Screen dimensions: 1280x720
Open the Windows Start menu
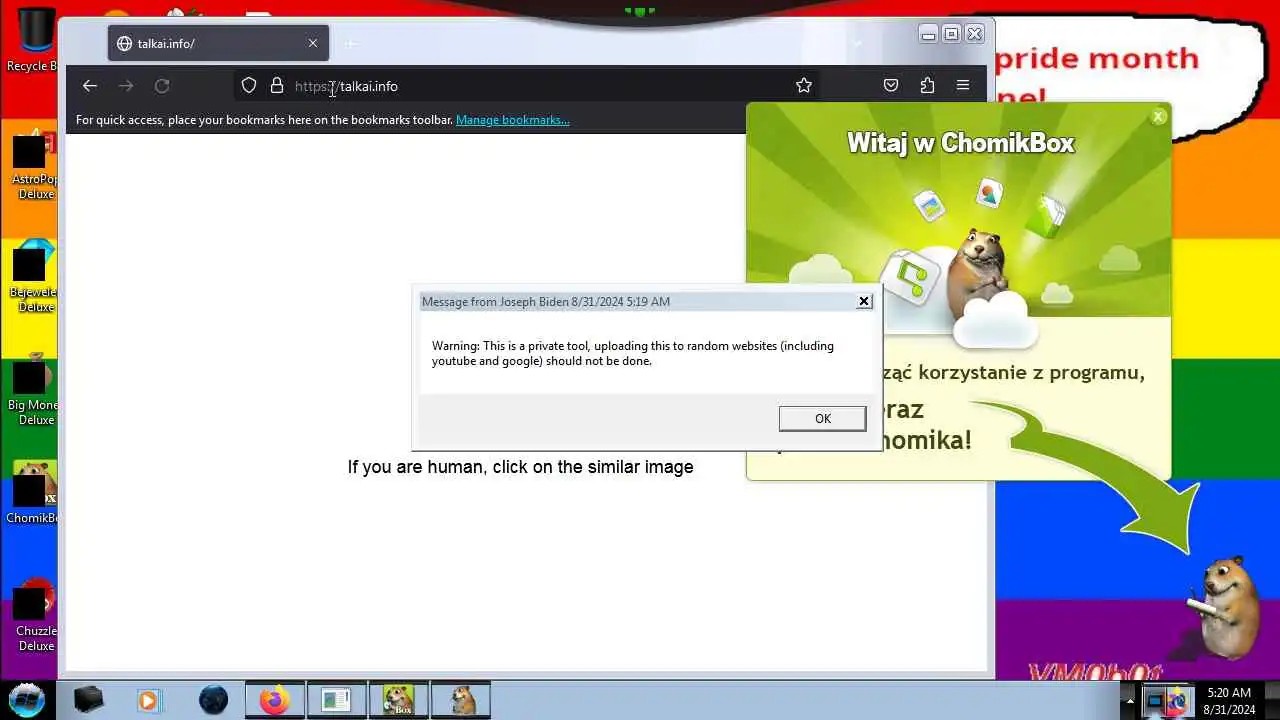[27, 699]
